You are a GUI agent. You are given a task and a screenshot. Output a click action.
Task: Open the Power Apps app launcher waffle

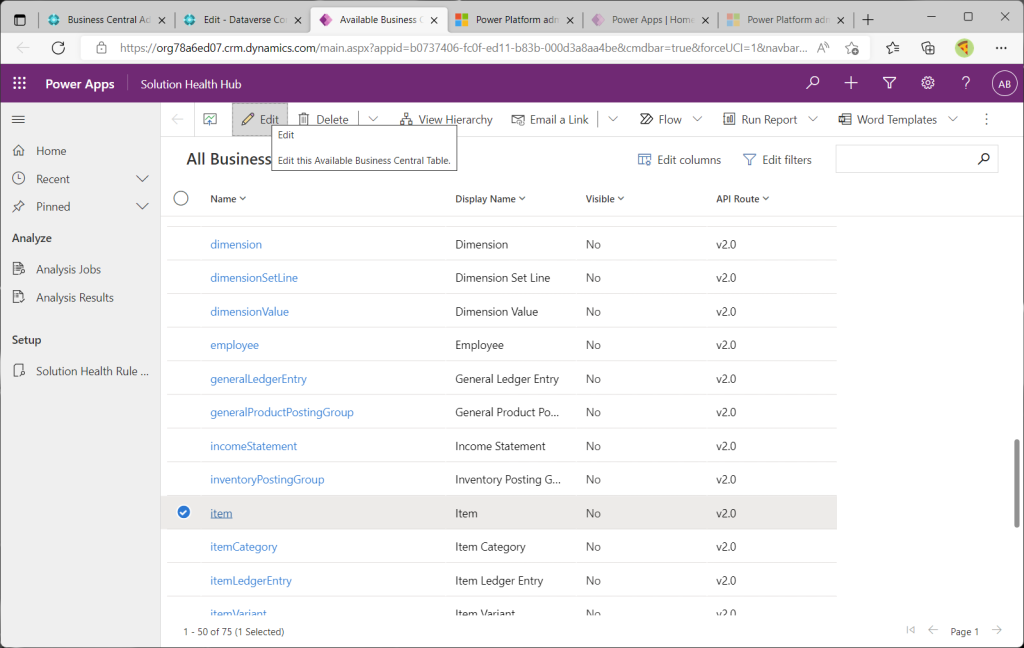tap(20, 84)
